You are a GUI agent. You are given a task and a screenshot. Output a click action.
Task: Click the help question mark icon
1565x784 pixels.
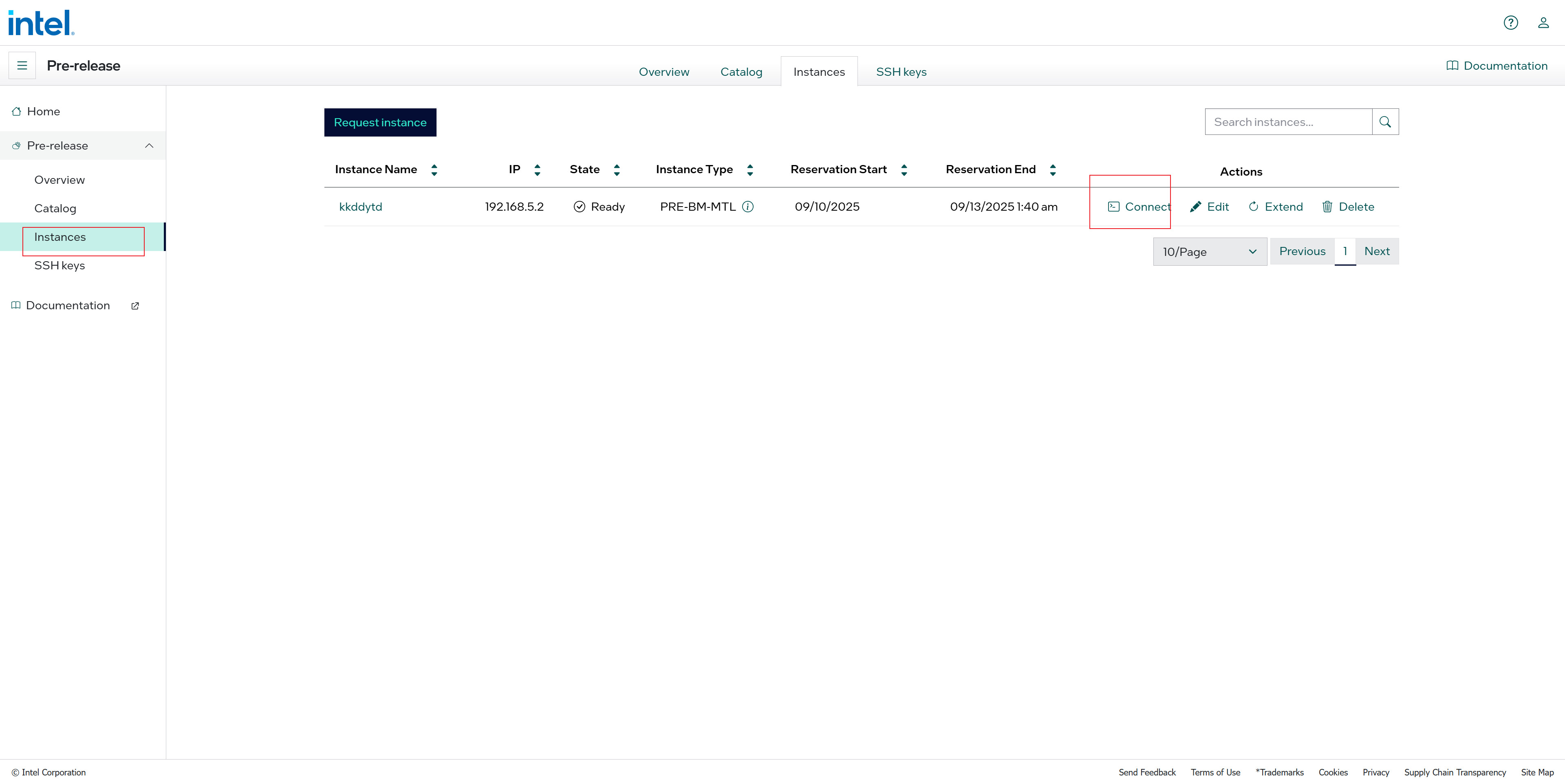click(x=1510, y=23)
